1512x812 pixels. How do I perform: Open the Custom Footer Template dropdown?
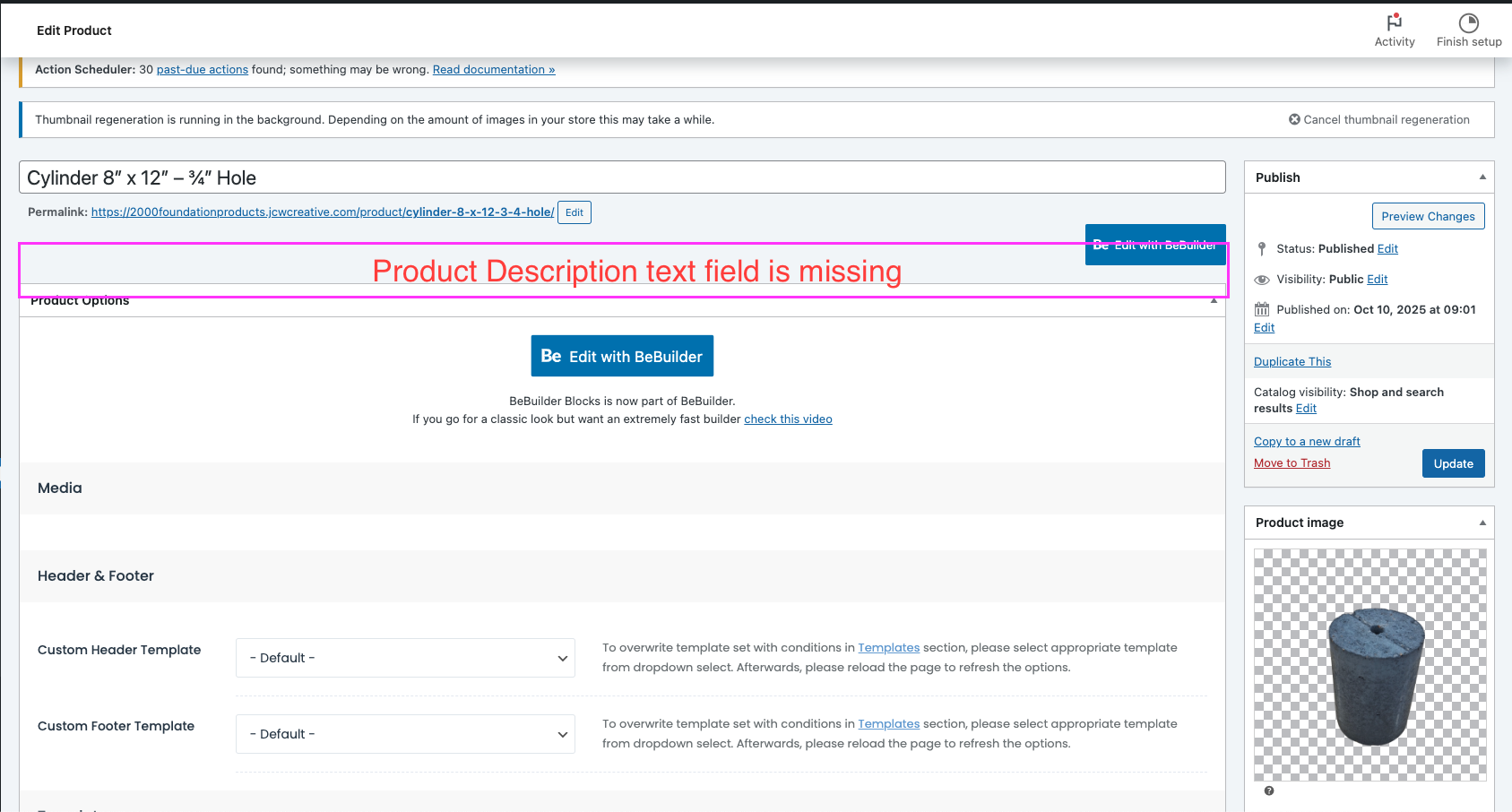(x=405, y=734)
